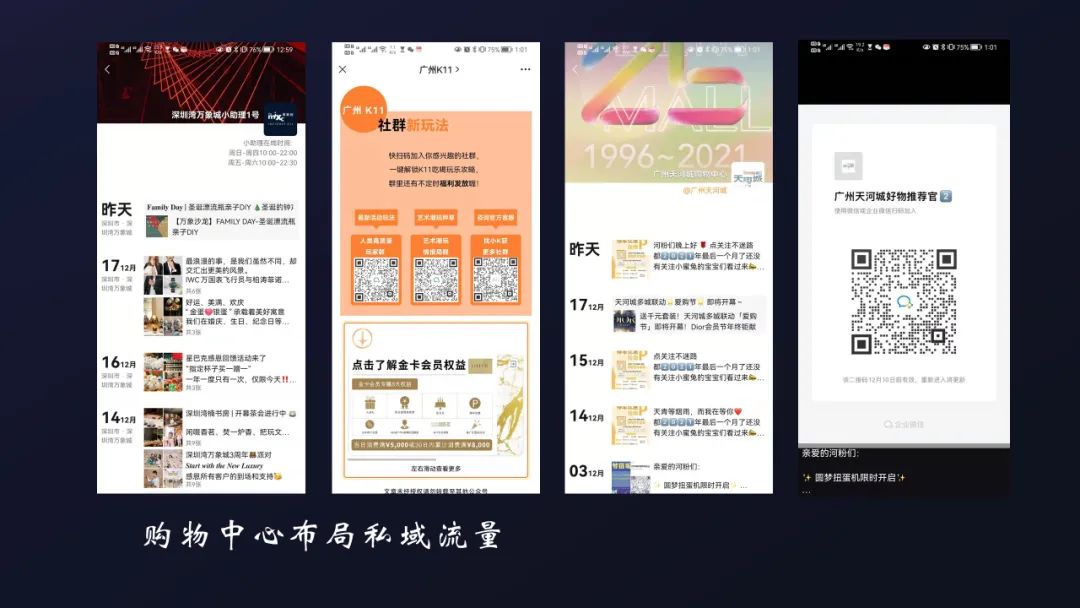Click 左右滑动查看更多 hint text
The width and height of the screenshot is (1080, 608).
(x=436, y=469)
